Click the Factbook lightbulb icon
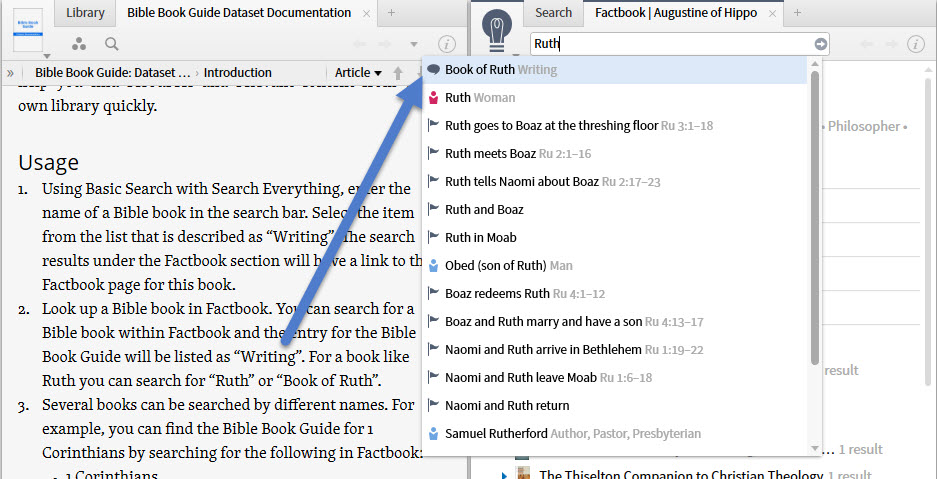The width and height of the screenshot is (937, 479). (x=497, y=30)
